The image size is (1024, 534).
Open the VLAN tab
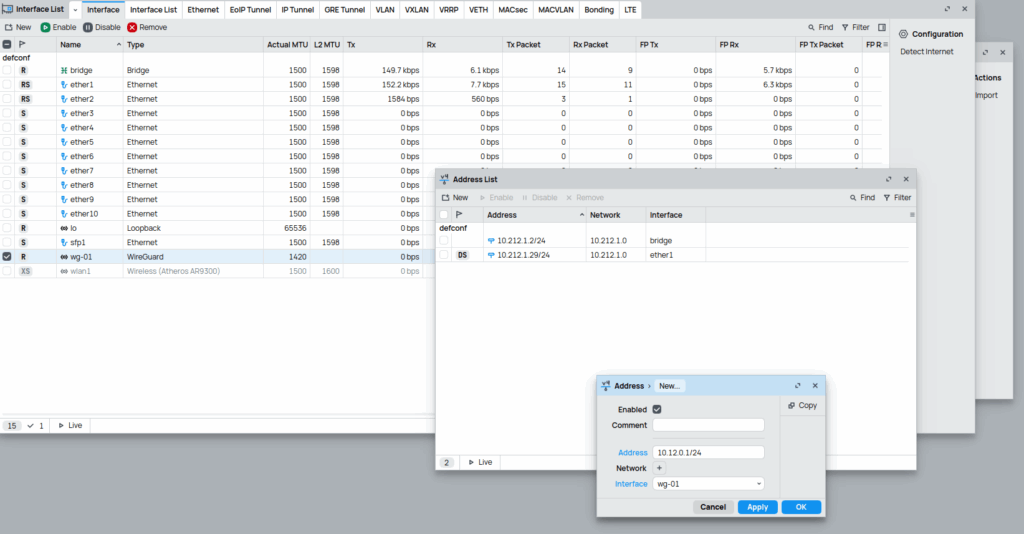coord(385,9)
